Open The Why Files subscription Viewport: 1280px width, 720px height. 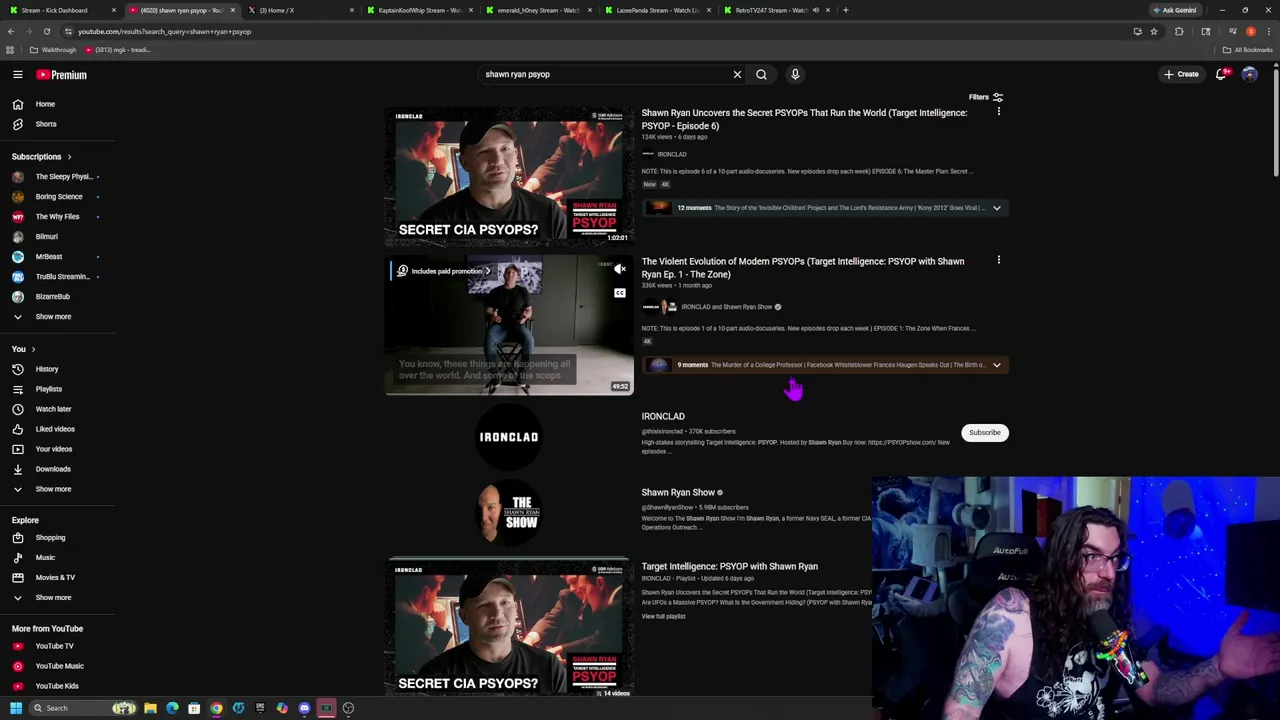point(57,217)
